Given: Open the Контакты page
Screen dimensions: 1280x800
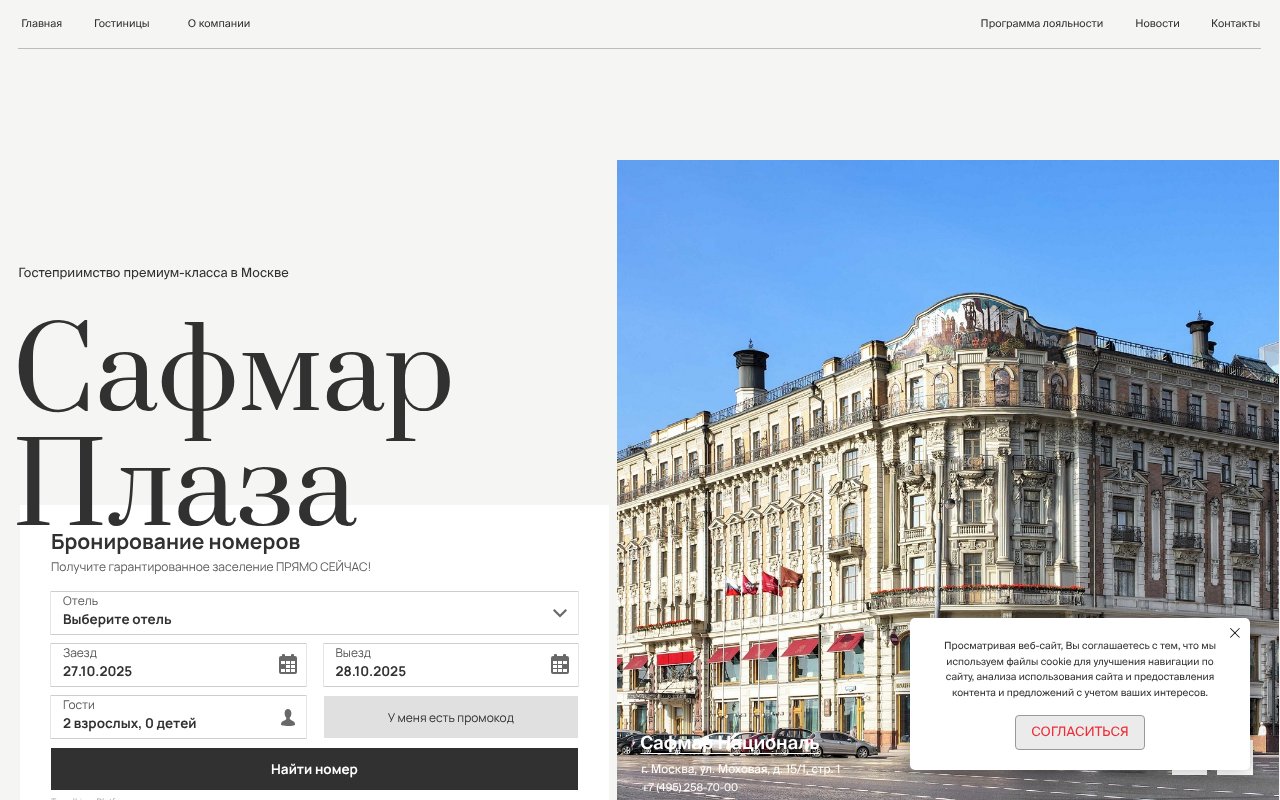Looking at the screenshot, I should 1235,23.
